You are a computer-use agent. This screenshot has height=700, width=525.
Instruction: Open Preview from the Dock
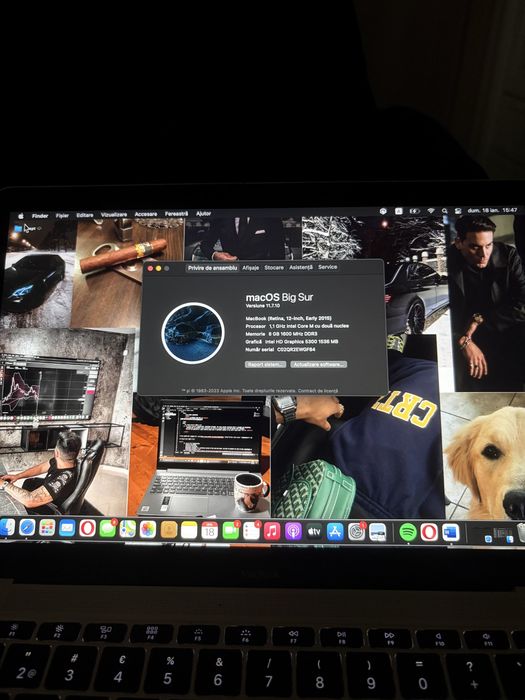(x=377, y=533)
